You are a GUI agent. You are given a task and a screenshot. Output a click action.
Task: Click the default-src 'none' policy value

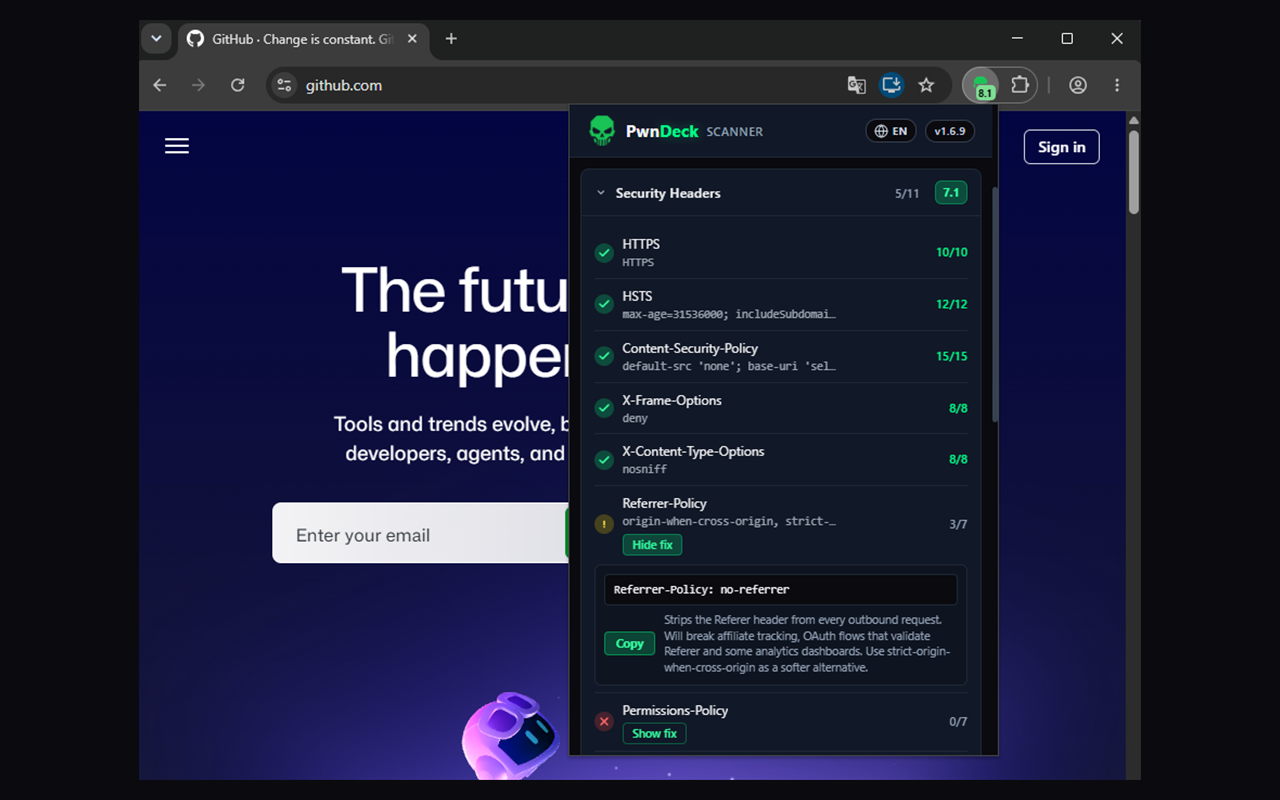[x=729, y=366]
